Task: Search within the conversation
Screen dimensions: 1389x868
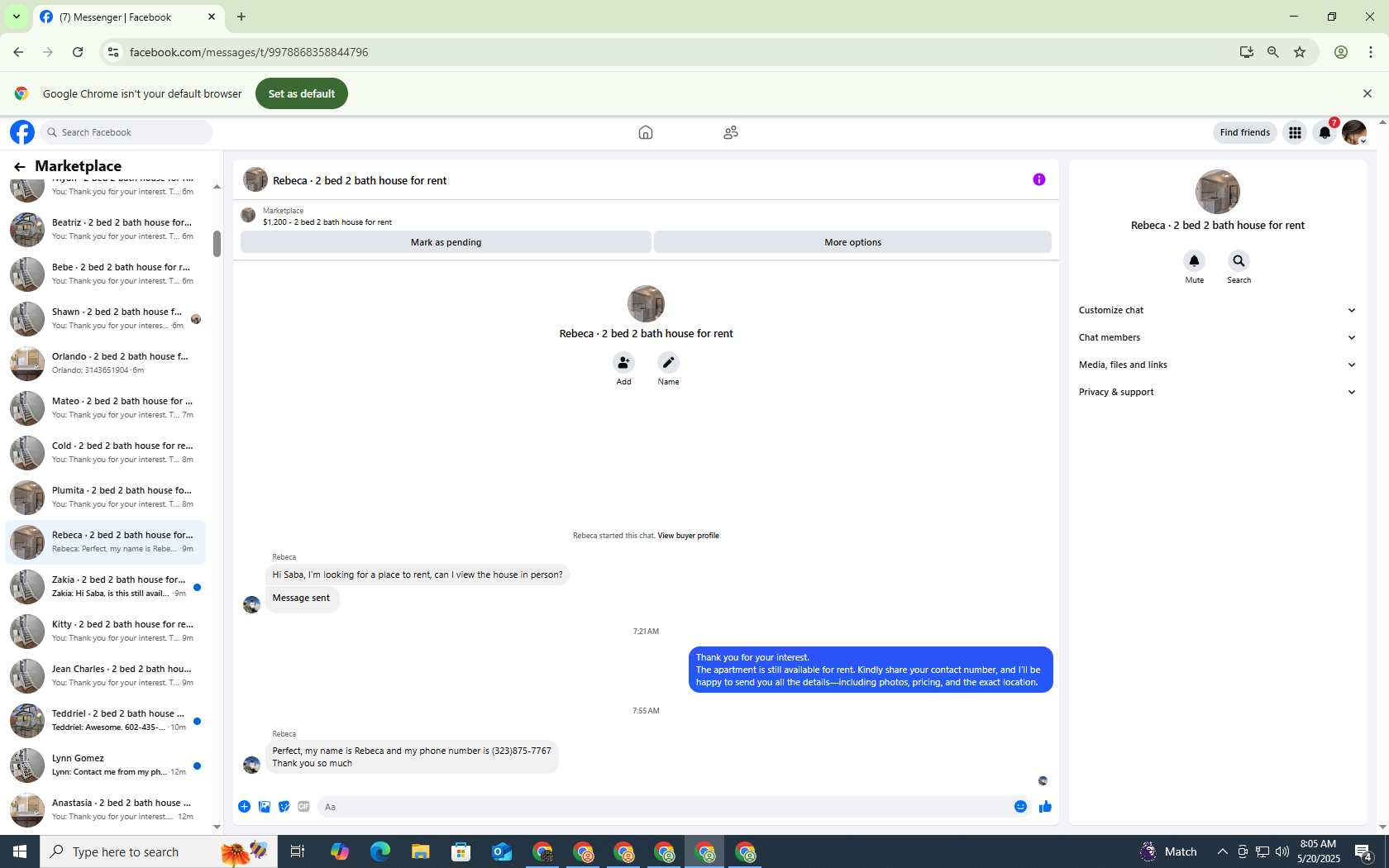Action: coord(1239,261)
